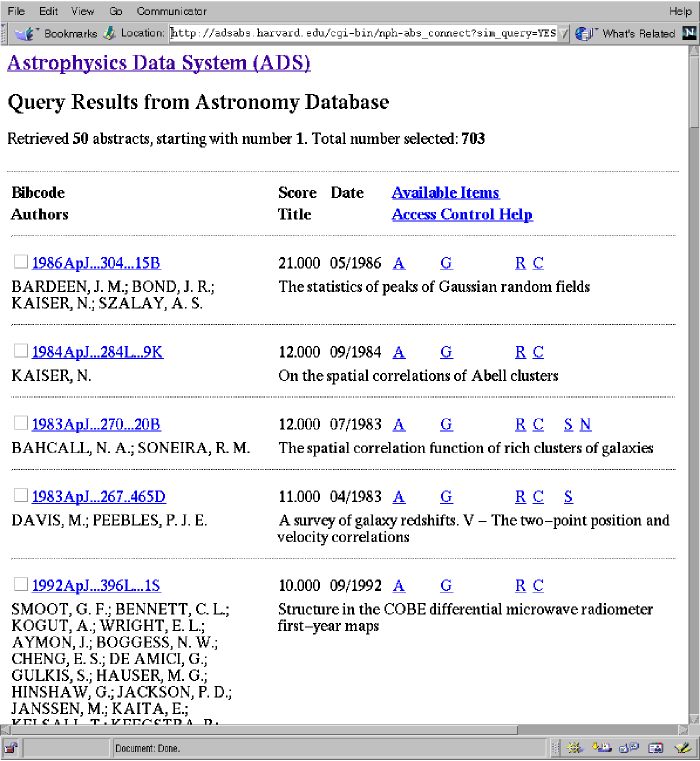The height and width of the screenshot is (761, 700).
Task: Check the box for 1983ApJ...270...20B
Action: [x=20, y=423]
